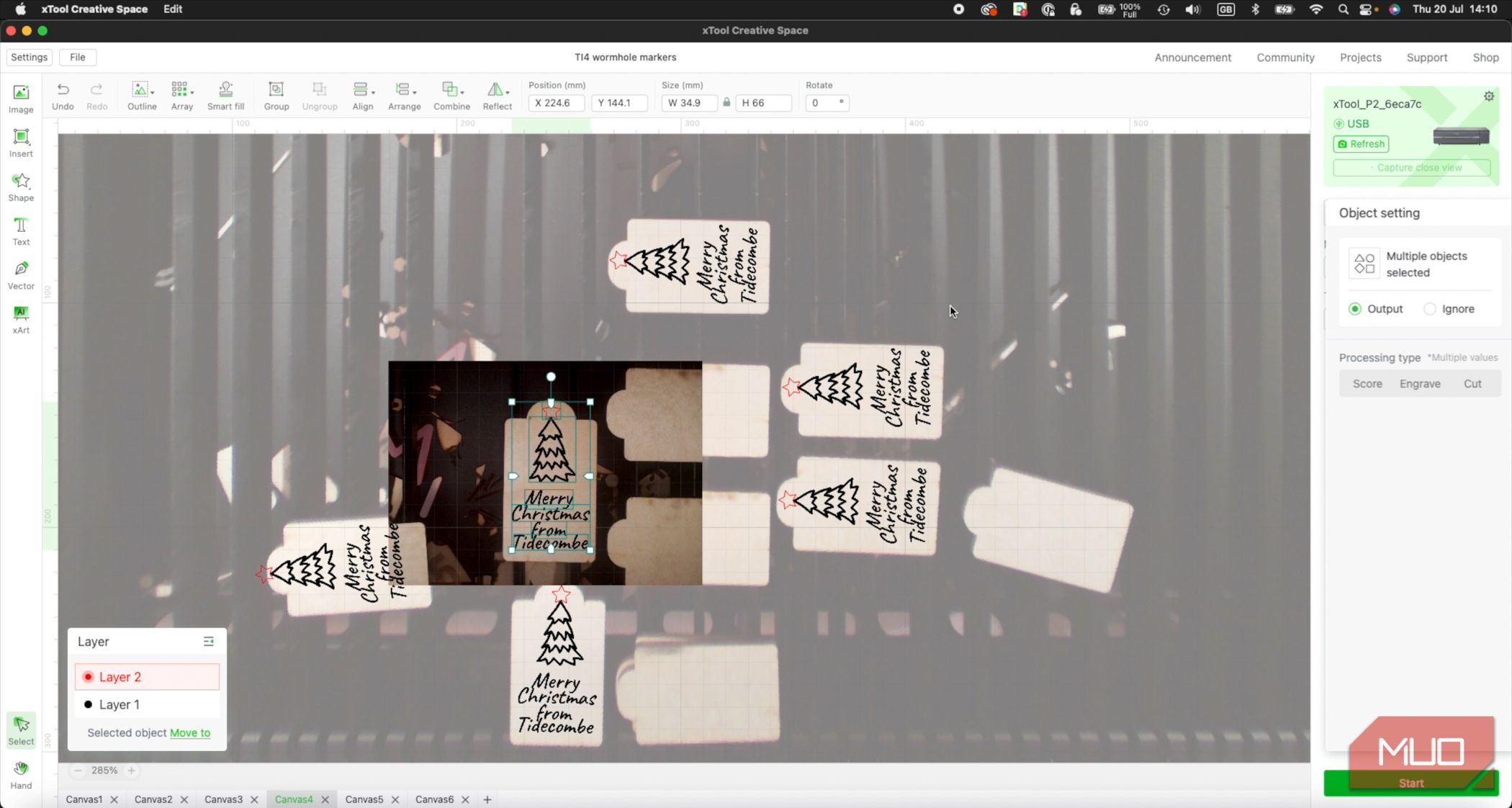Click the Start button
The height and width of the screenshot is (808, 1512).
(x=1411, y=783)
